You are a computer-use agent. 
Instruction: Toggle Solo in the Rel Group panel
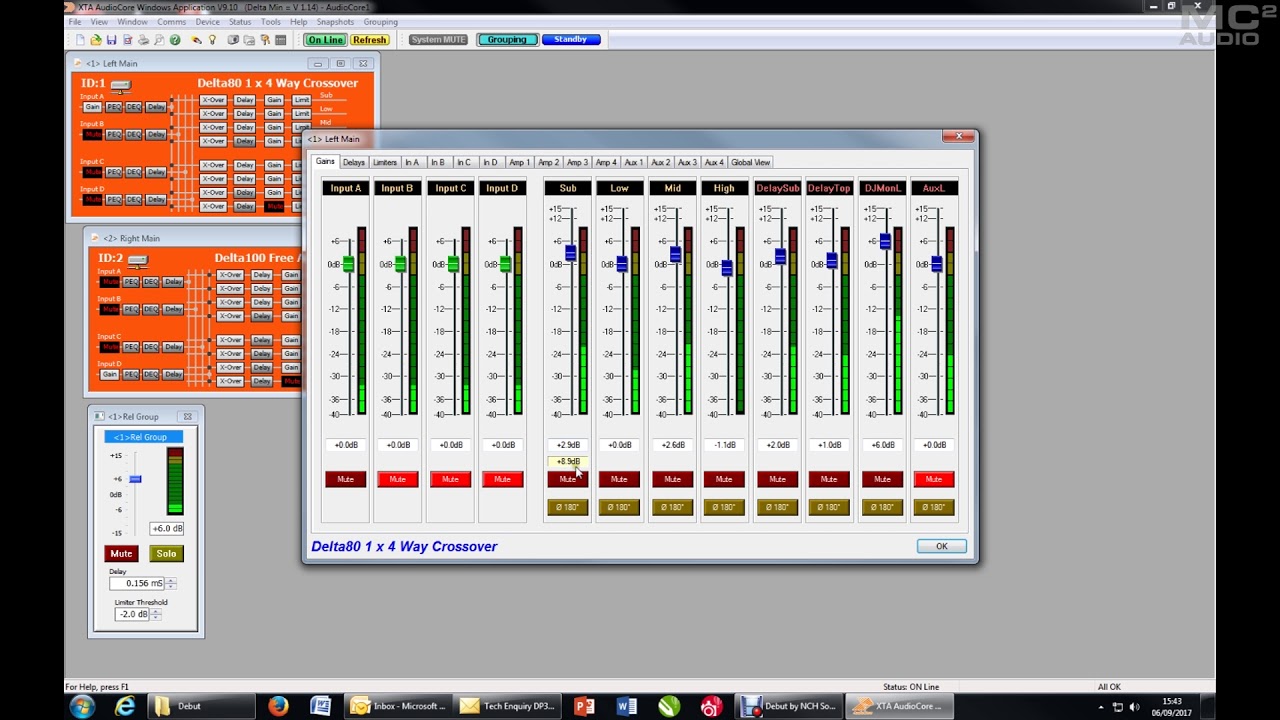pyautogui.click(x=166, y=554)
